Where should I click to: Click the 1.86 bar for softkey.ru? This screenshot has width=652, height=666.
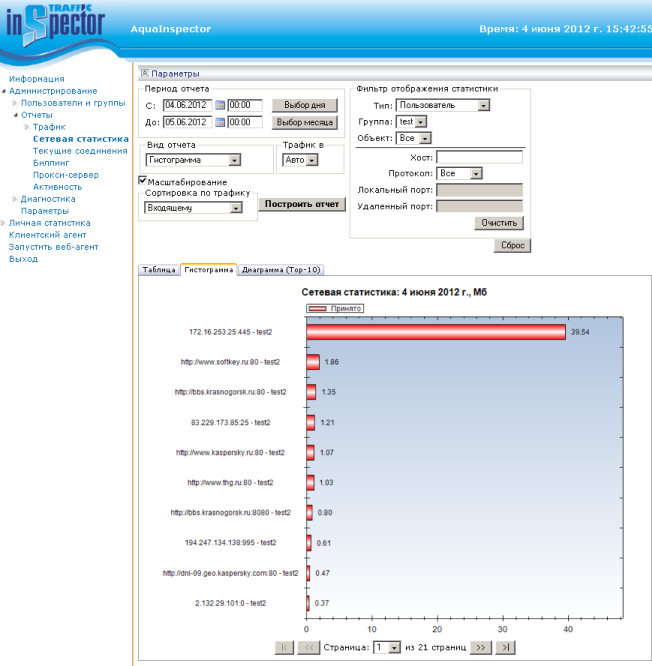pos(313,362)
